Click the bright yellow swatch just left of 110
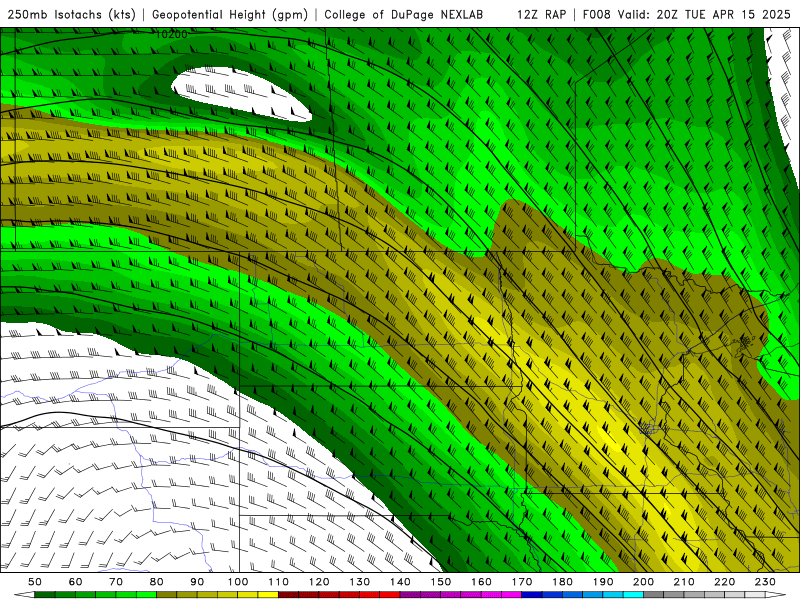This screenshot has width=800, height=600. coord(268,594)
